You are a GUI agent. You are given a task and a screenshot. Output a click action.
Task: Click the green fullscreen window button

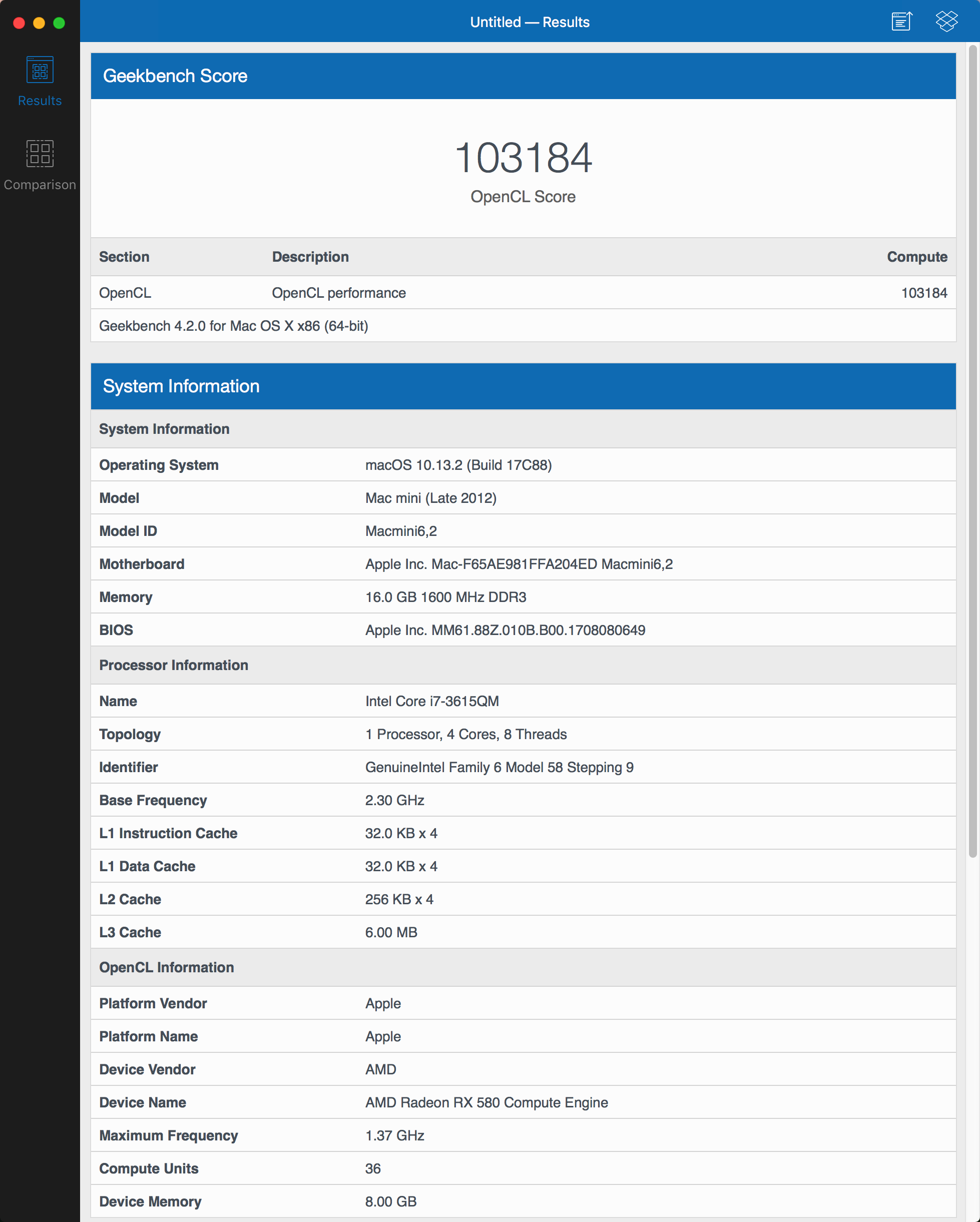59,23
